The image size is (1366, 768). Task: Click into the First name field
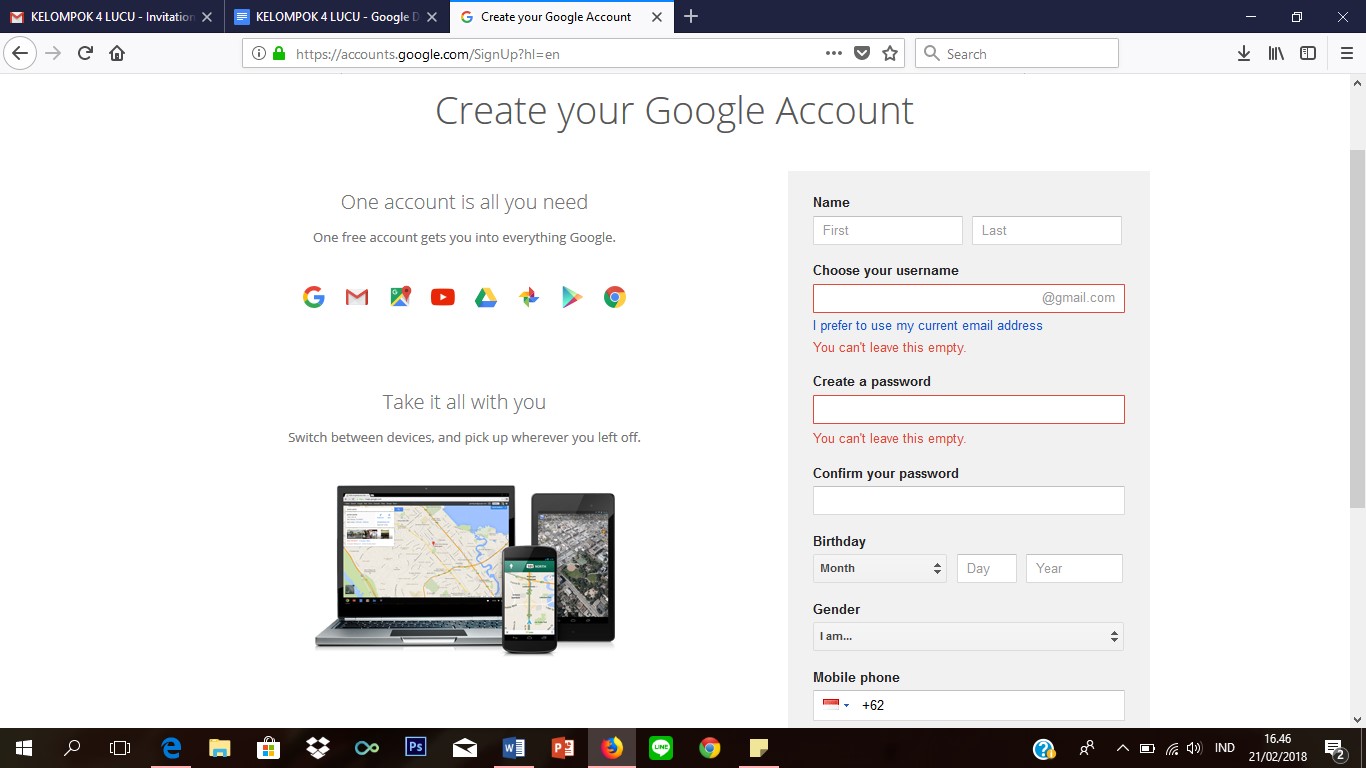[888, 230]
